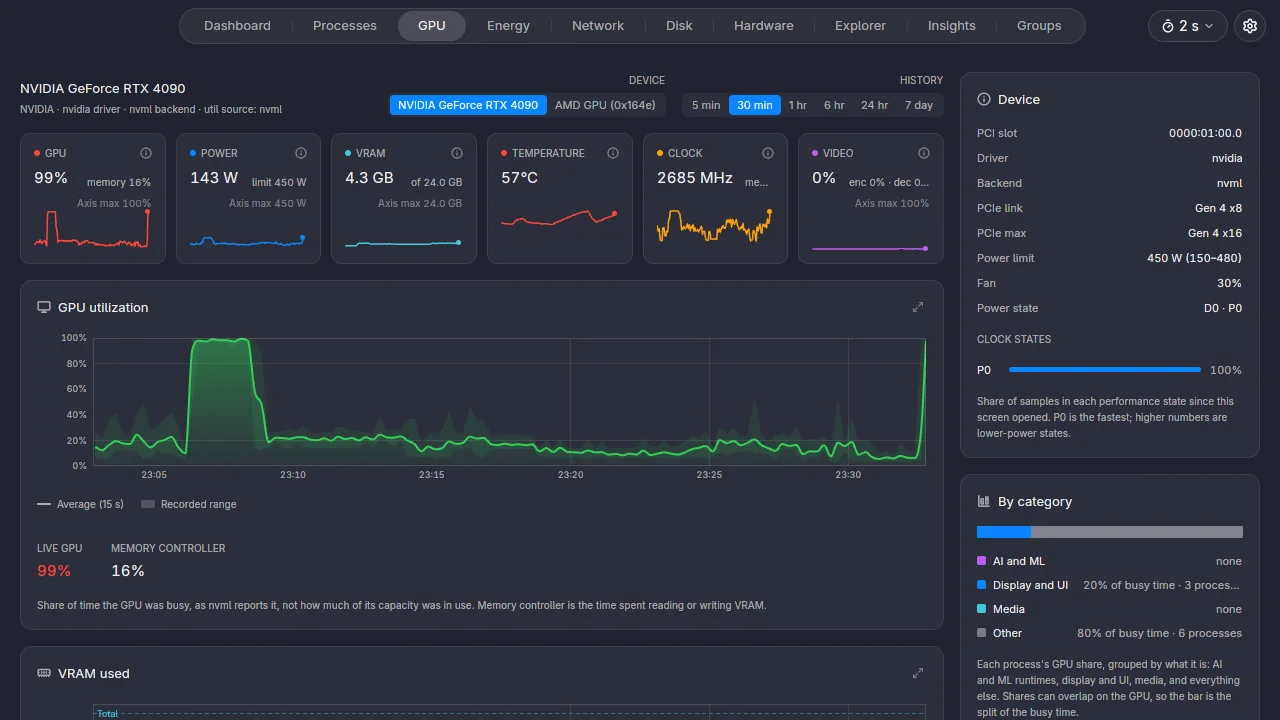This screenshot has height=720, width=1280.
Task: Expand the VRAM used chart
Action: click(918, 673)
